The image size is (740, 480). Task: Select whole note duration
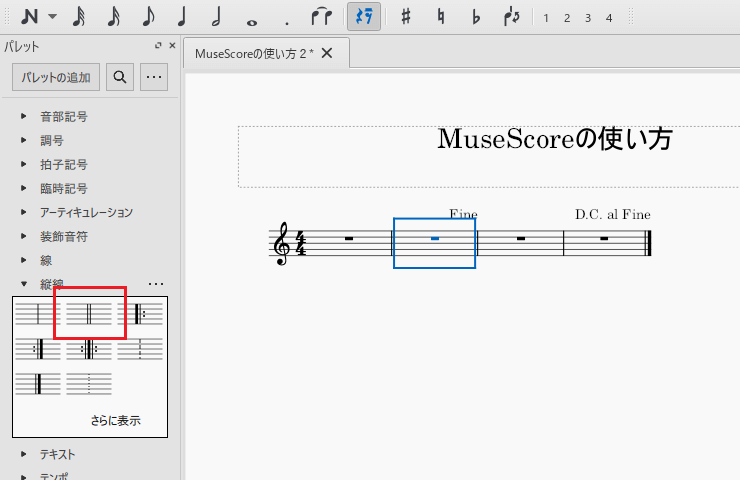click(252, 22)
